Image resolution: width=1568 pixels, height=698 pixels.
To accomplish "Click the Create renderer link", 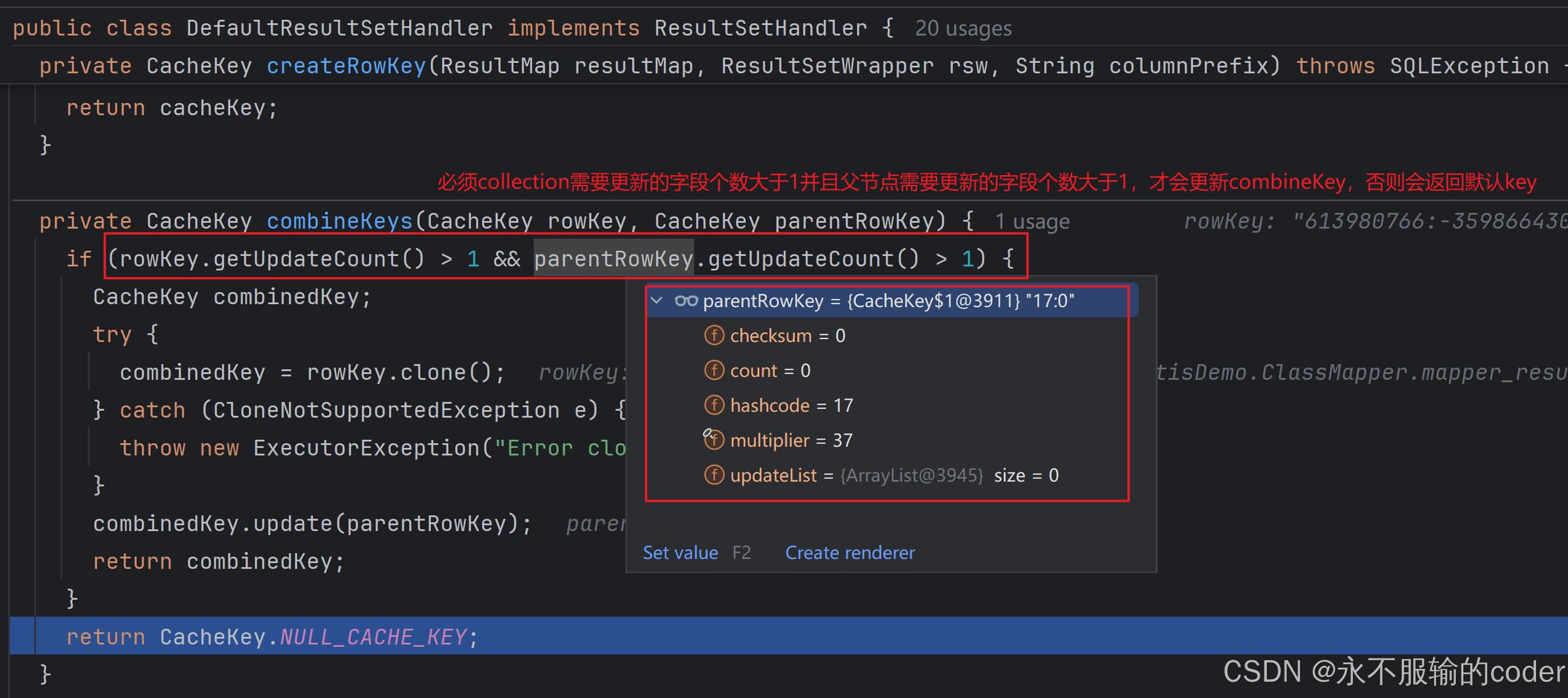I will [850, 553].
